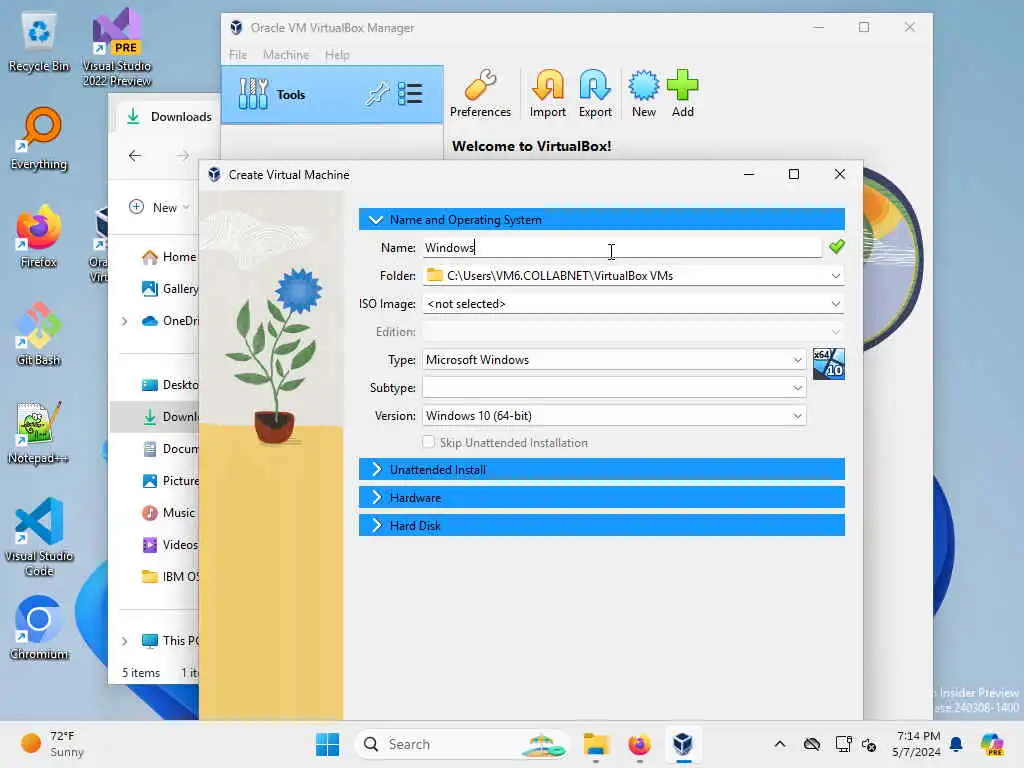Open Recycle Bin desktop icon
This screenshot has height=768, width=1024.
pyautogui.click(x=39, y=43)
